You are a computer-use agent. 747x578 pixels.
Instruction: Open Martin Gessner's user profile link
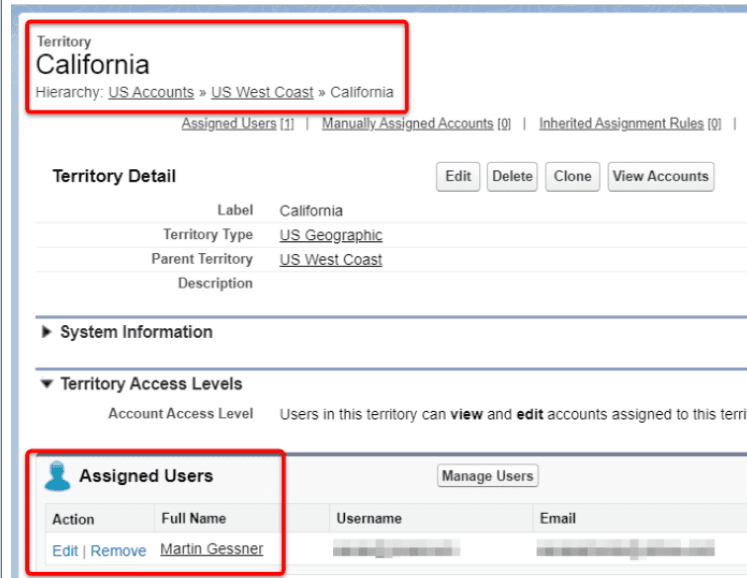pyautogui.click(x=211, y=549)
